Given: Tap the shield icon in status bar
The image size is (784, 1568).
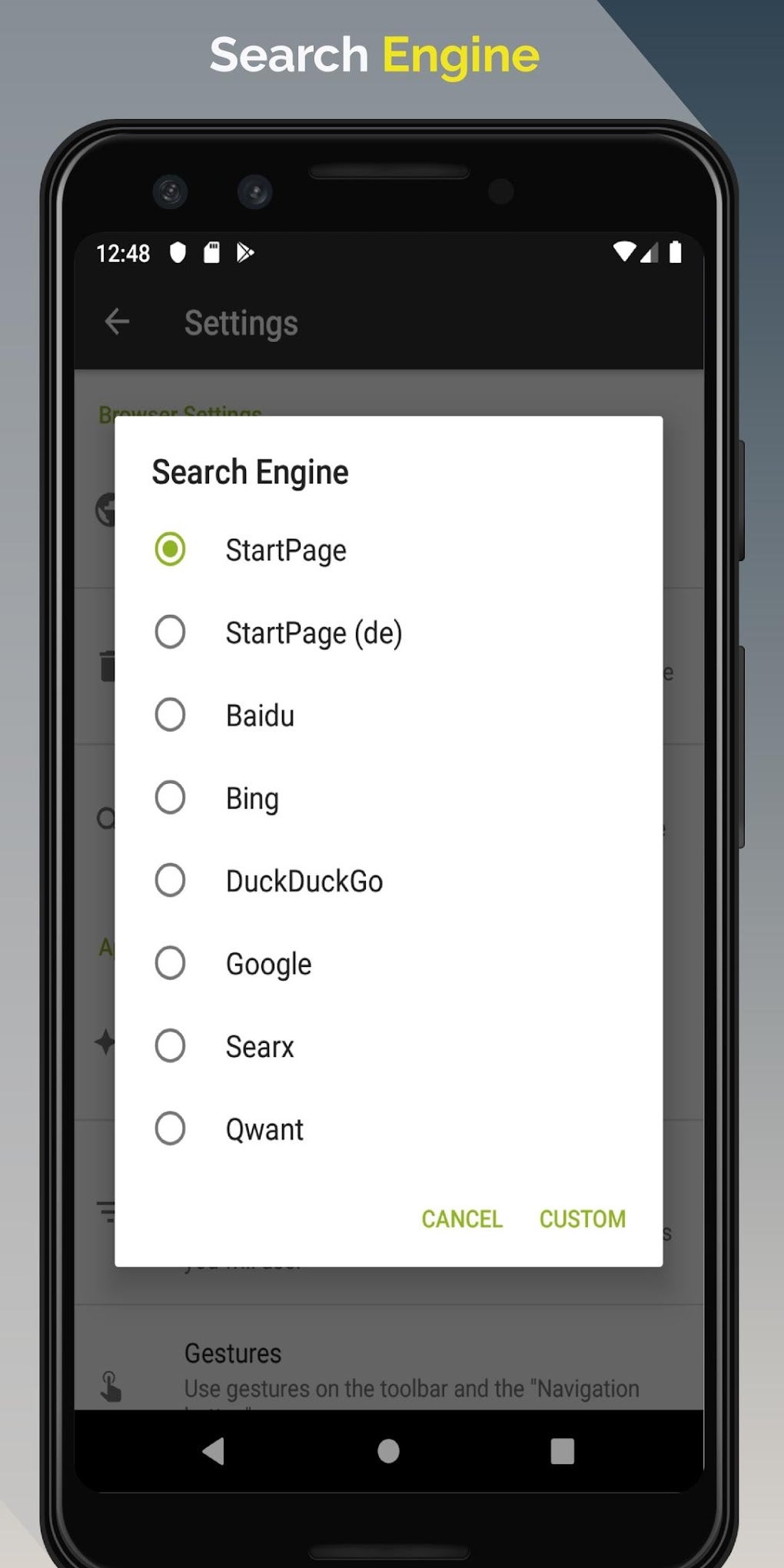Looking at the screenshot, I should (x=178, y=253).
